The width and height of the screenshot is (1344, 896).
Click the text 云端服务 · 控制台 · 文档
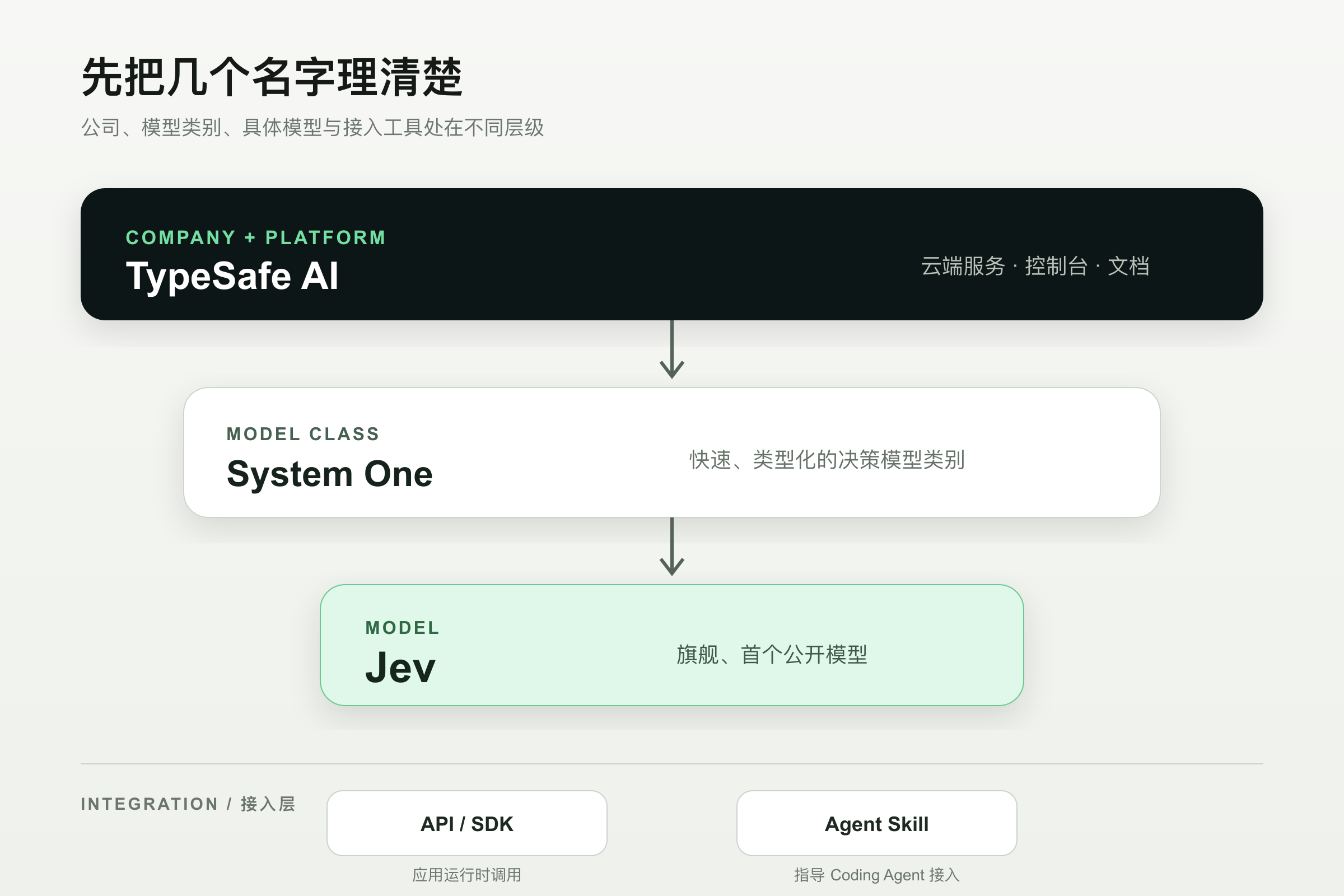[x=1035, y=267]
